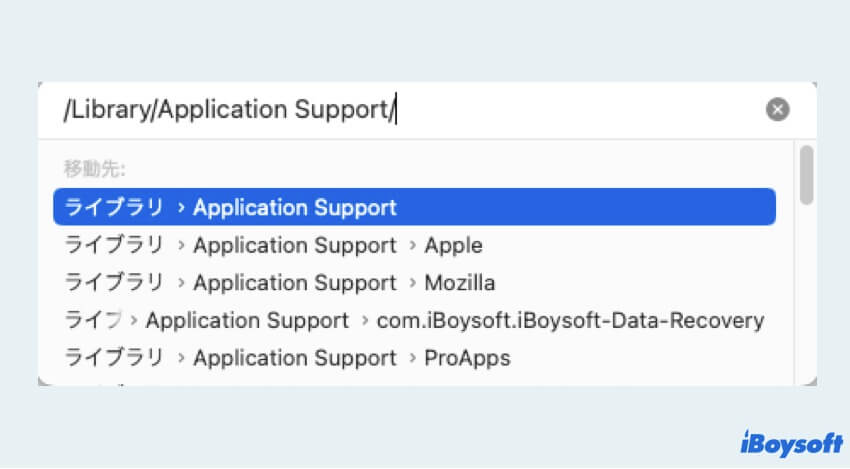The image size is (850, 469).
Task: Click the scrollbar track below the thumb
Action: (806, 300)
